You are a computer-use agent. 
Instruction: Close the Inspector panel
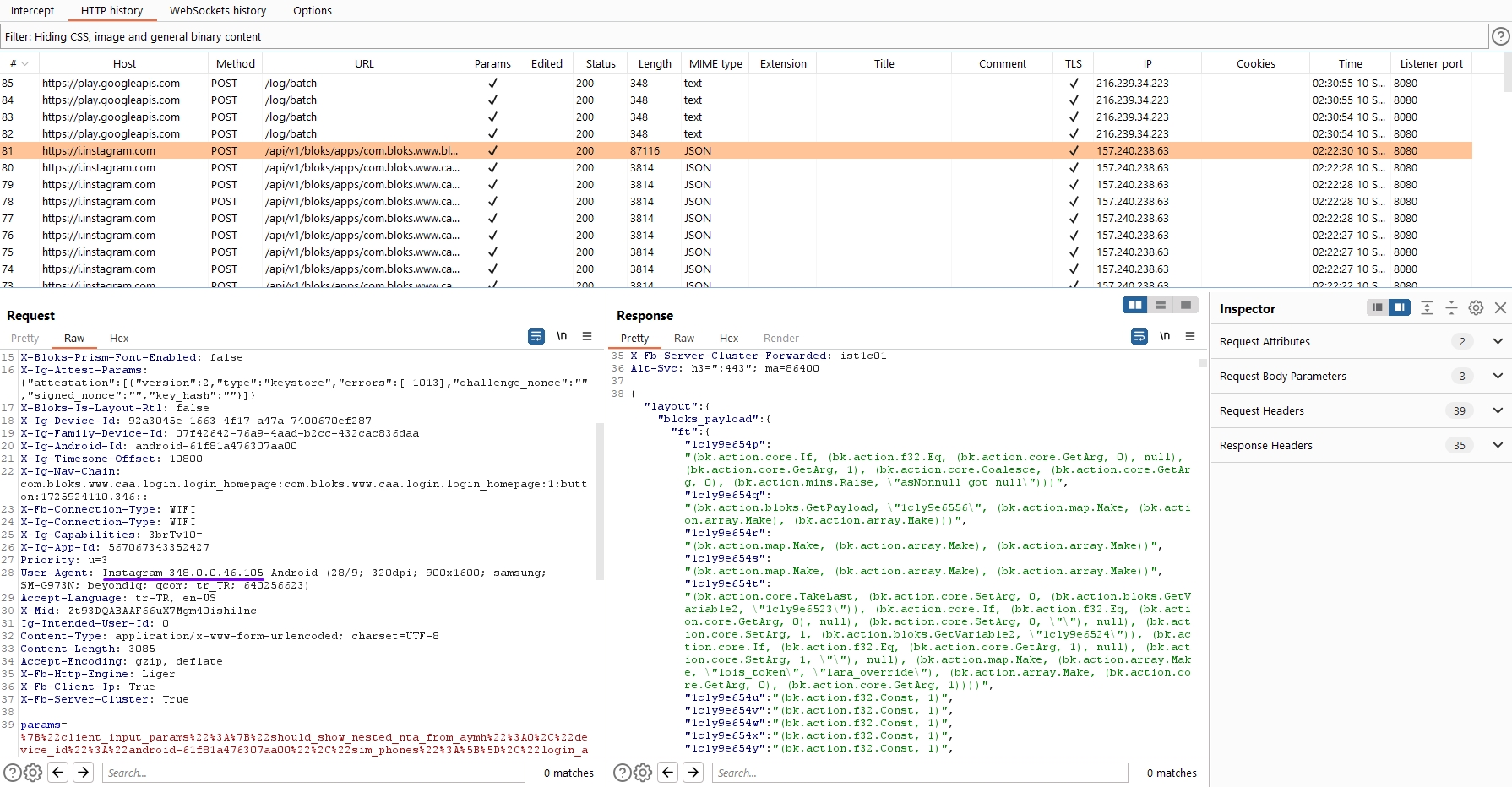coord(1500,308)
